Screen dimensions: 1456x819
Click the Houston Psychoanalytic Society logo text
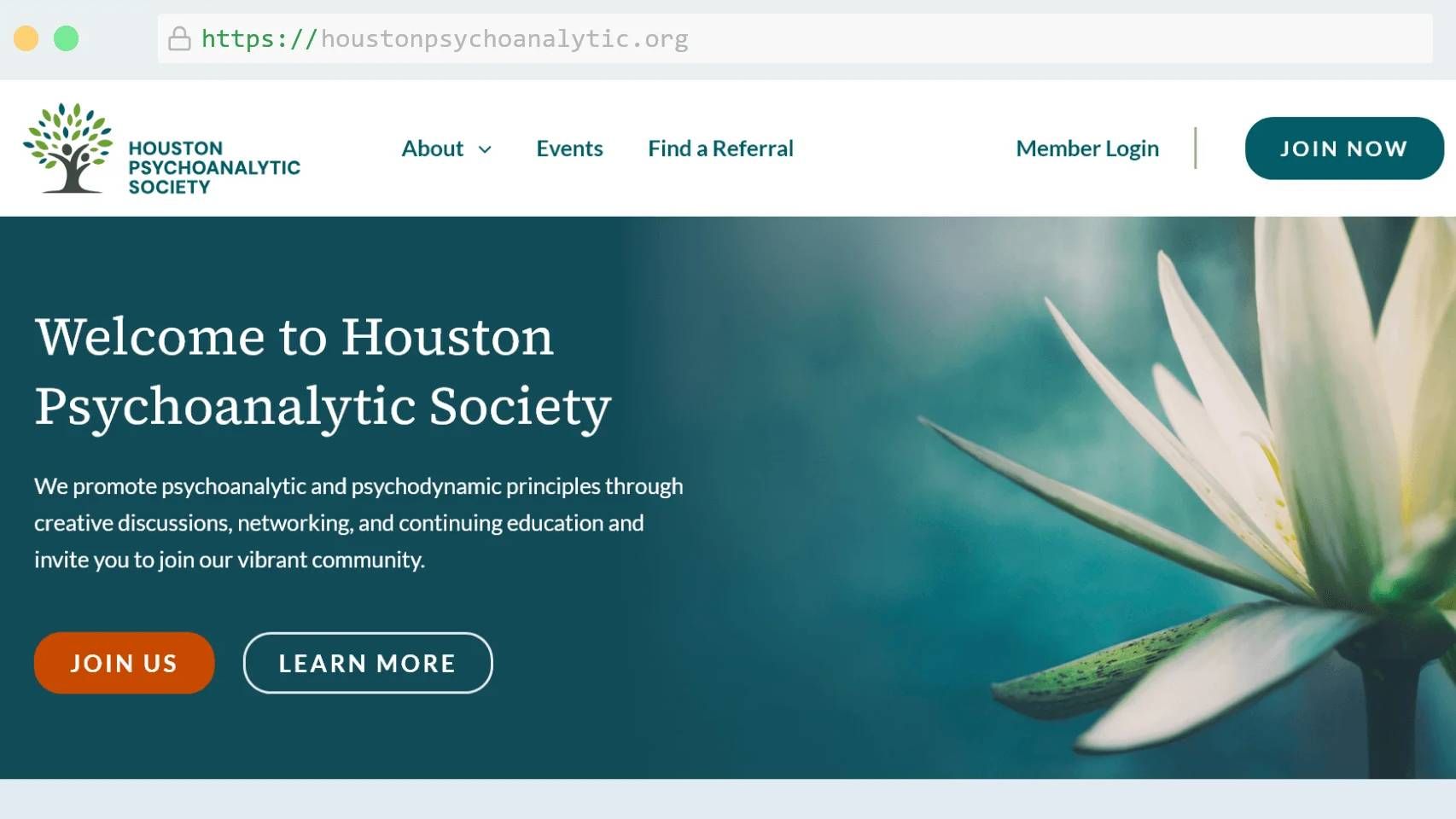tap(214, 167)
